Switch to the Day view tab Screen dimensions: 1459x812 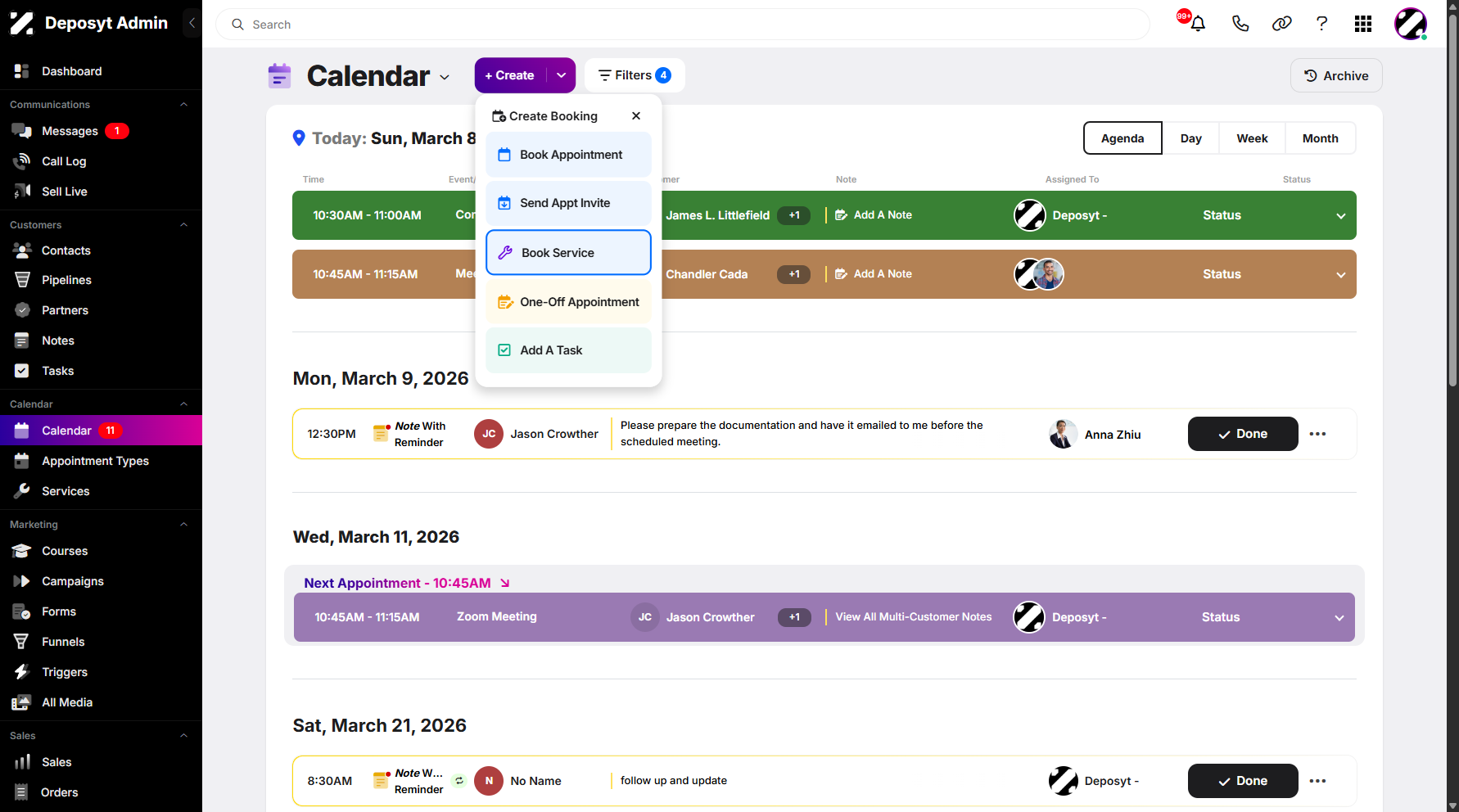pyautogui.click(x=1190, y=138)
